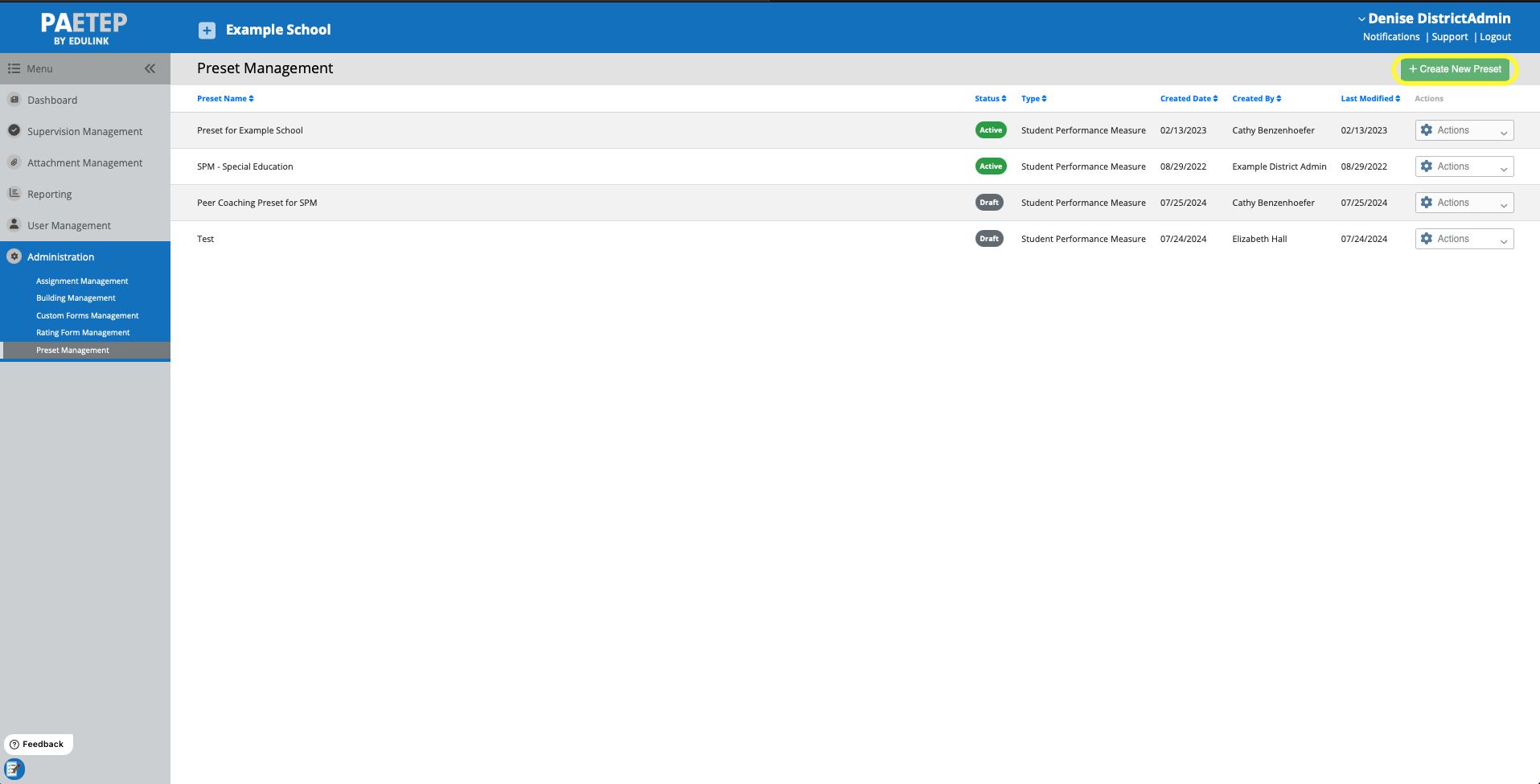Expand Actions dropdown for Peer Coaching Preset for SPM
Screen dimensions: 1540x784
[1464, 203]
